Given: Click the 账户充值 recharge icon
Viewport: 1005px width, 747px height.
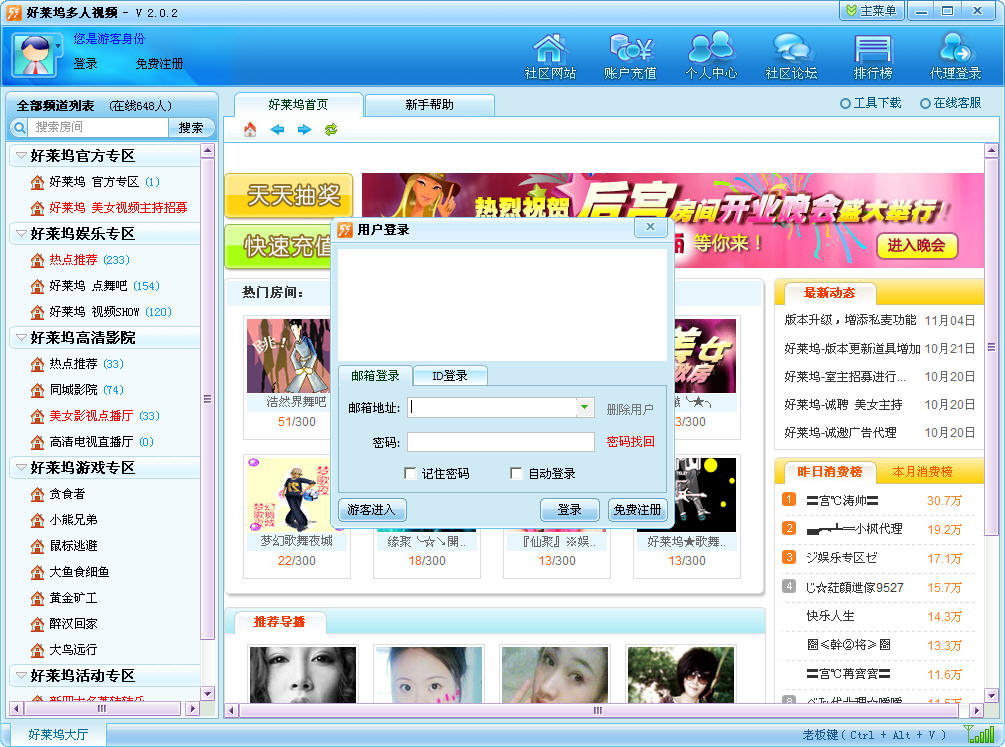Looking at the screenshot, I should 628,55.
